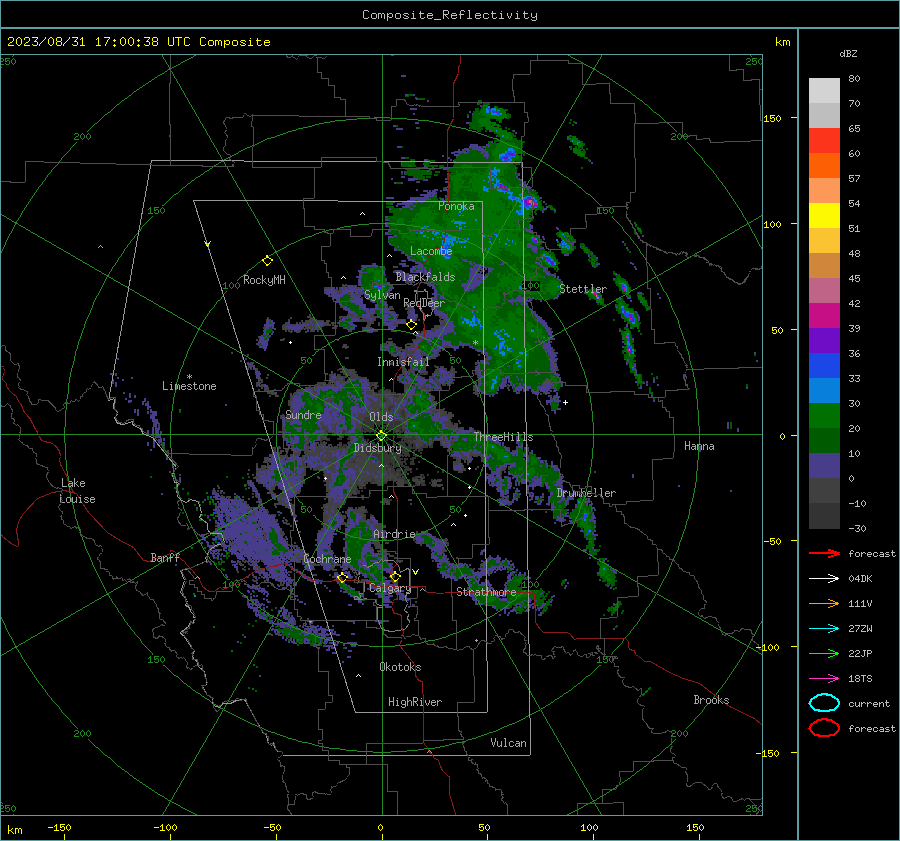900x841 pixels.
Task: Click the yellow diamond marker near RockyMH
Action: (267, 261)
